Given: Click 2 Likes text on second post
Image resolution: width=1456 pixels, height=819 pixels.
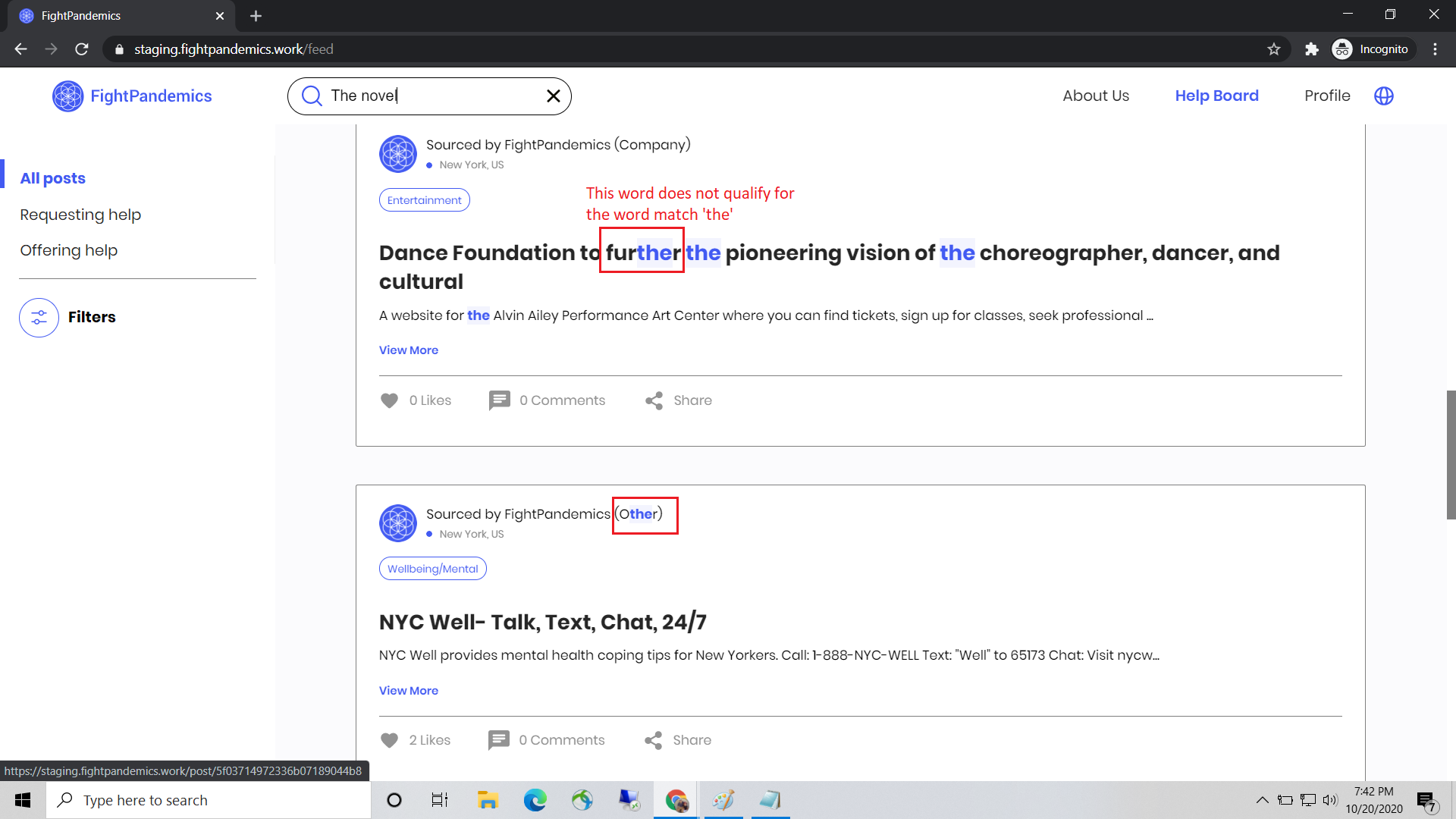Looking at the screenshot, I should click(430, 740).
